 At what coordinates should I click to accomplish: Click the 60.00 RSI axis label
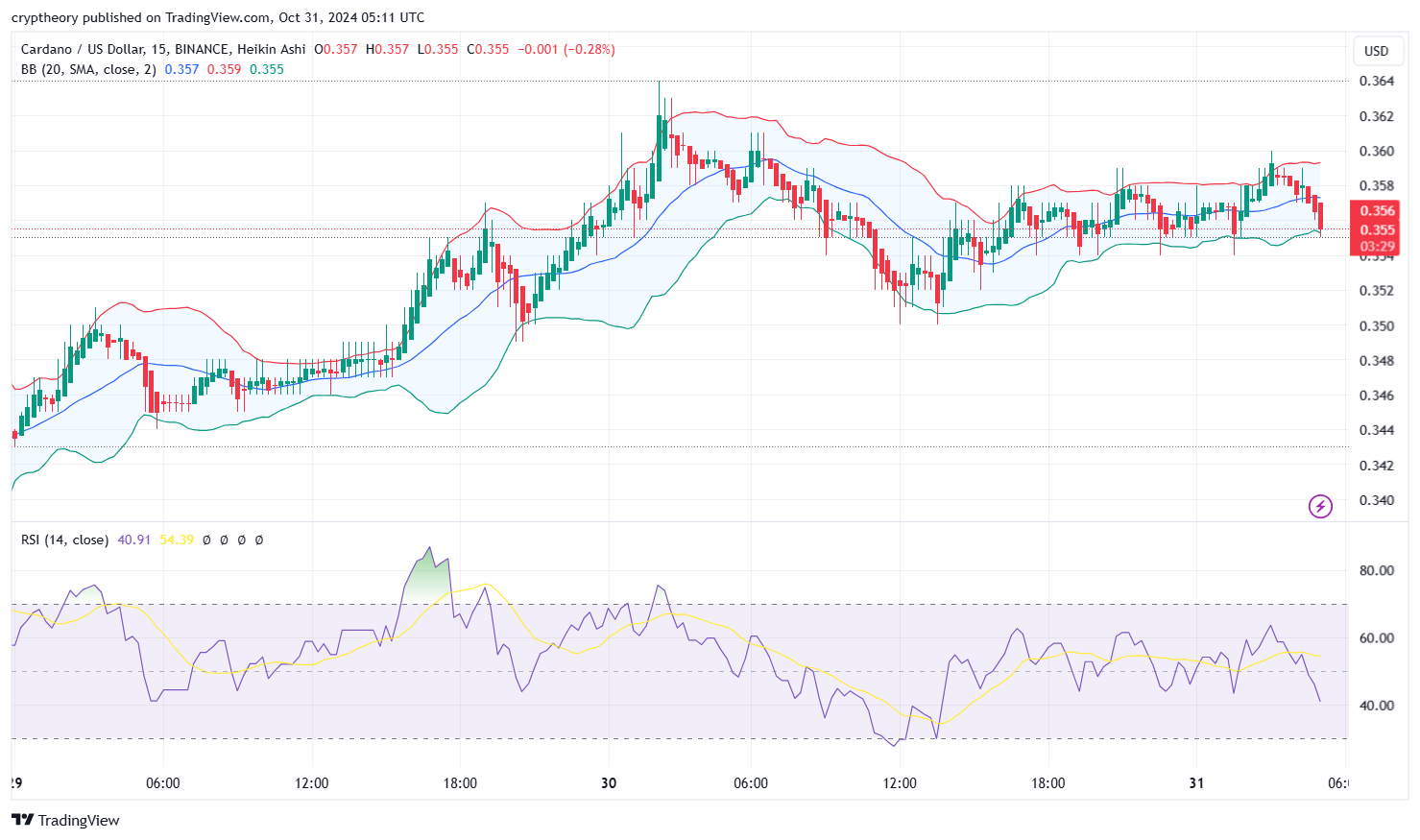pos(1377,637)
